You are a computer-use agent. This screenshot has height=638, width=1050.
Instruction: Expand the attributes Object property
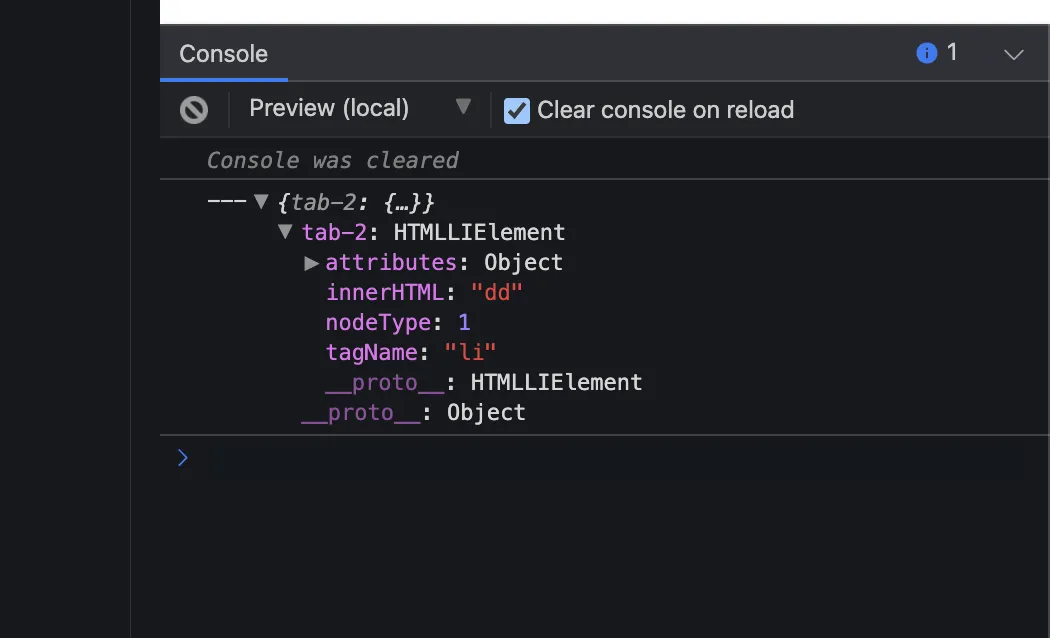coord(311,263)
